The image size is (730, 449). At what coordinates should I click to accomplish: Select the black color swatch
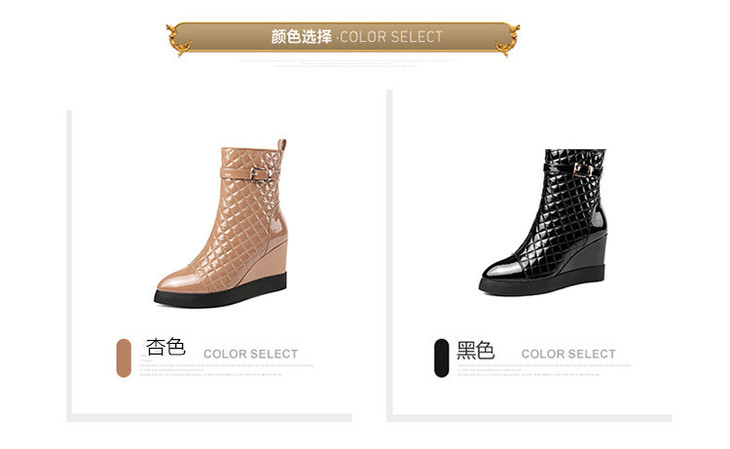click(x=441, y=358)
